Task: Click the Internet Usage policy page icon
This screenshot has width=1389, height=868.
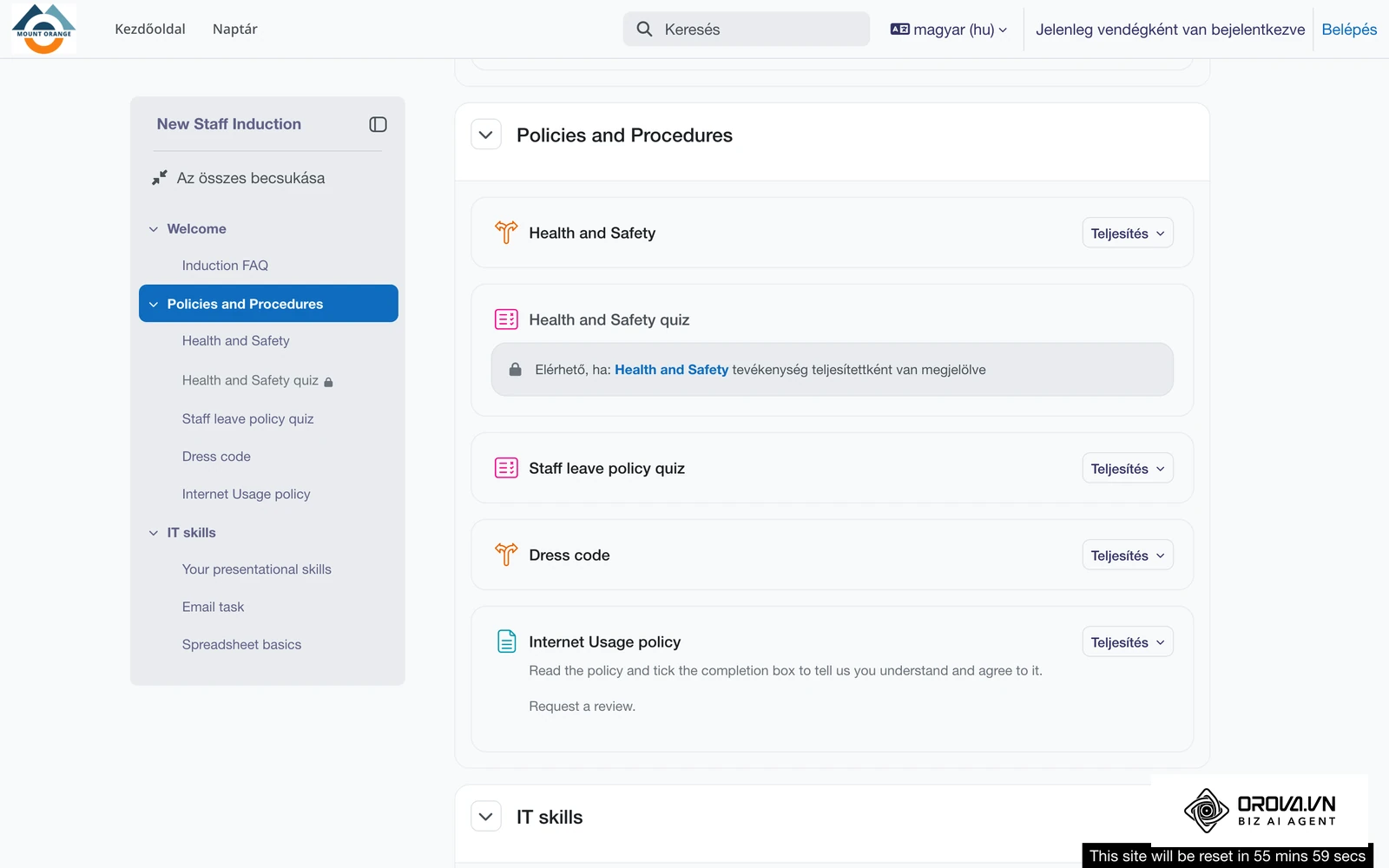Action: click(x=506, y=641)
